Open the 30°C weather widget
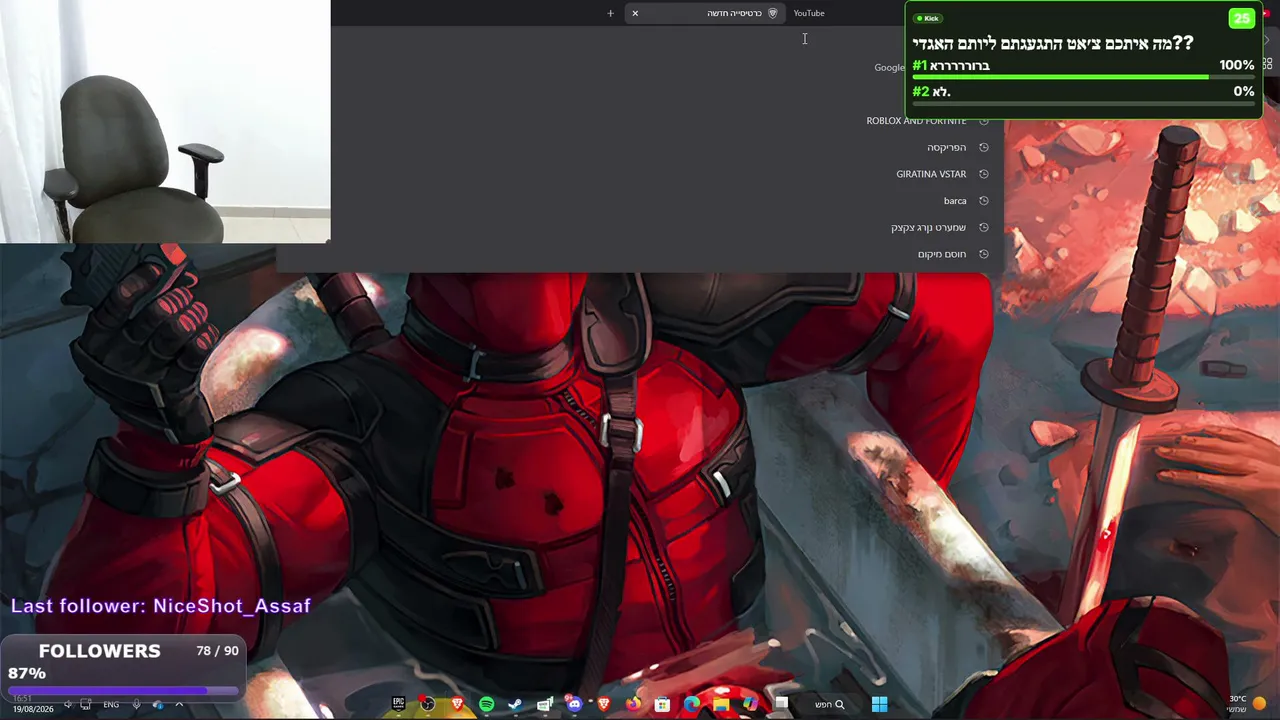This screenshot has width=1280, height=720. point(1247,704)
